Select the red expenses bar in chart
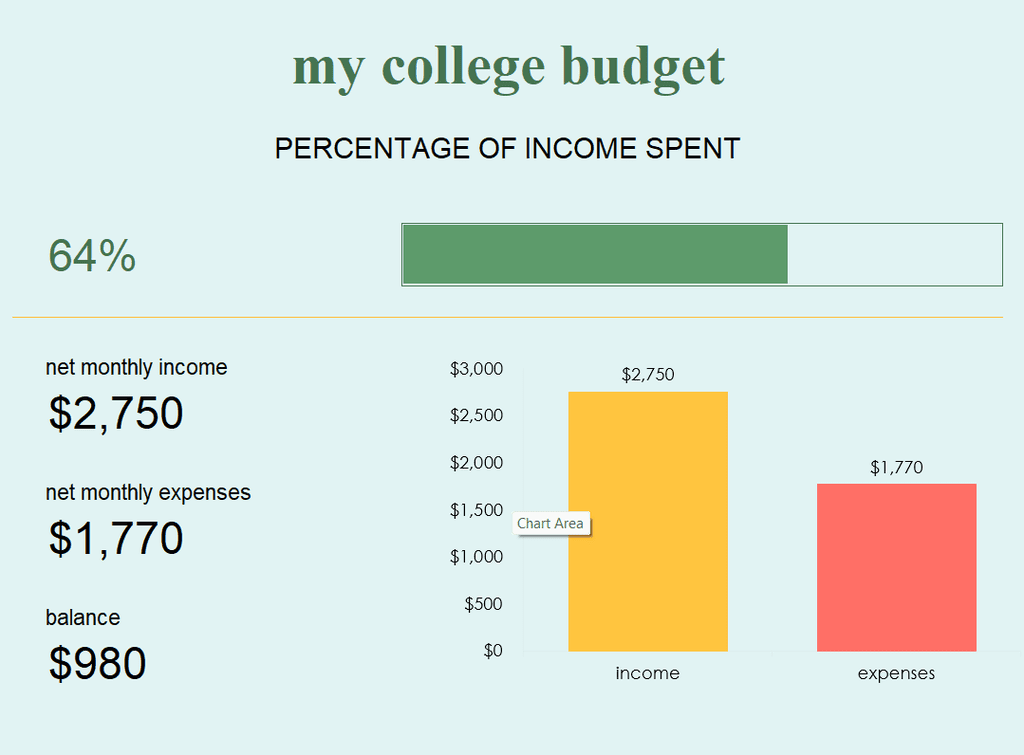This screenshot has width=1024, height=755. pos(897,568)
